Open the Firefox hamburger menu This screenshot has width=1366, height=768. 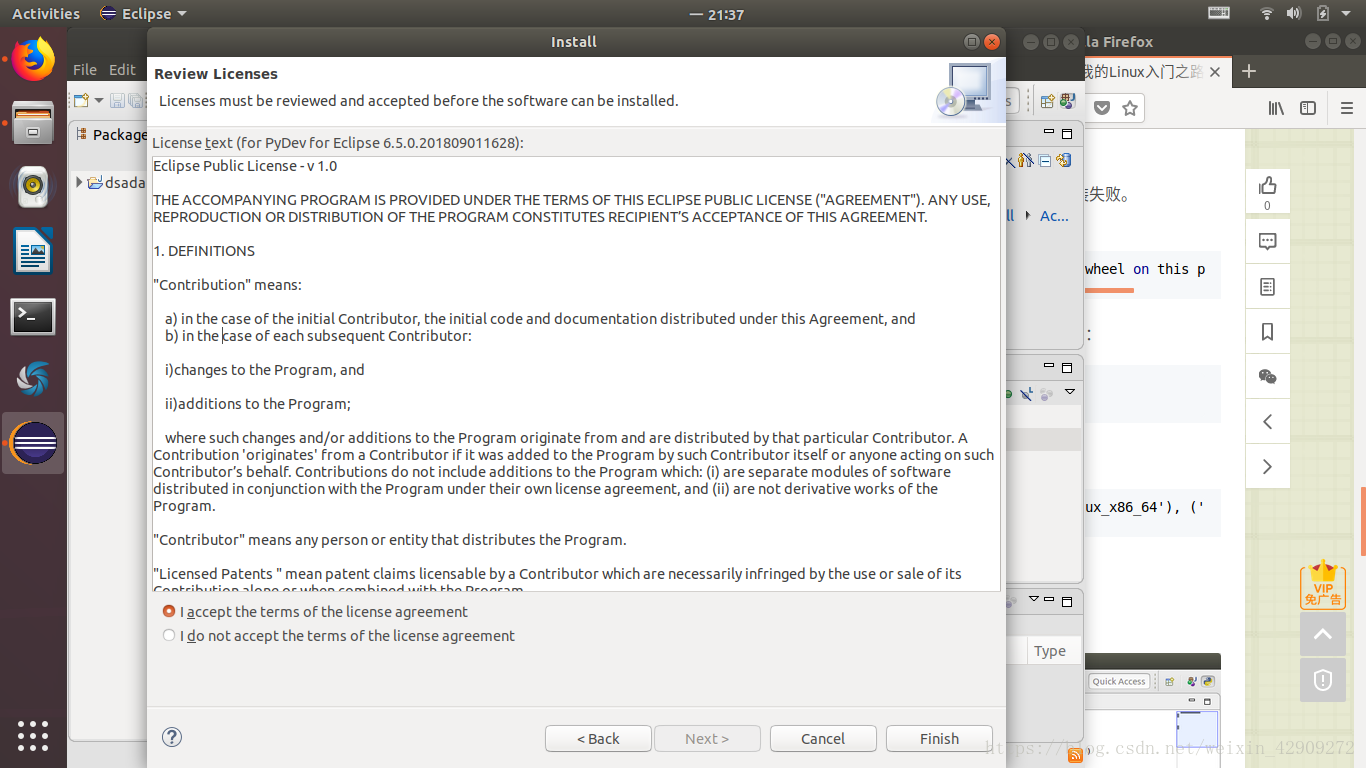pyautogui.click(x=1346, y=108)
